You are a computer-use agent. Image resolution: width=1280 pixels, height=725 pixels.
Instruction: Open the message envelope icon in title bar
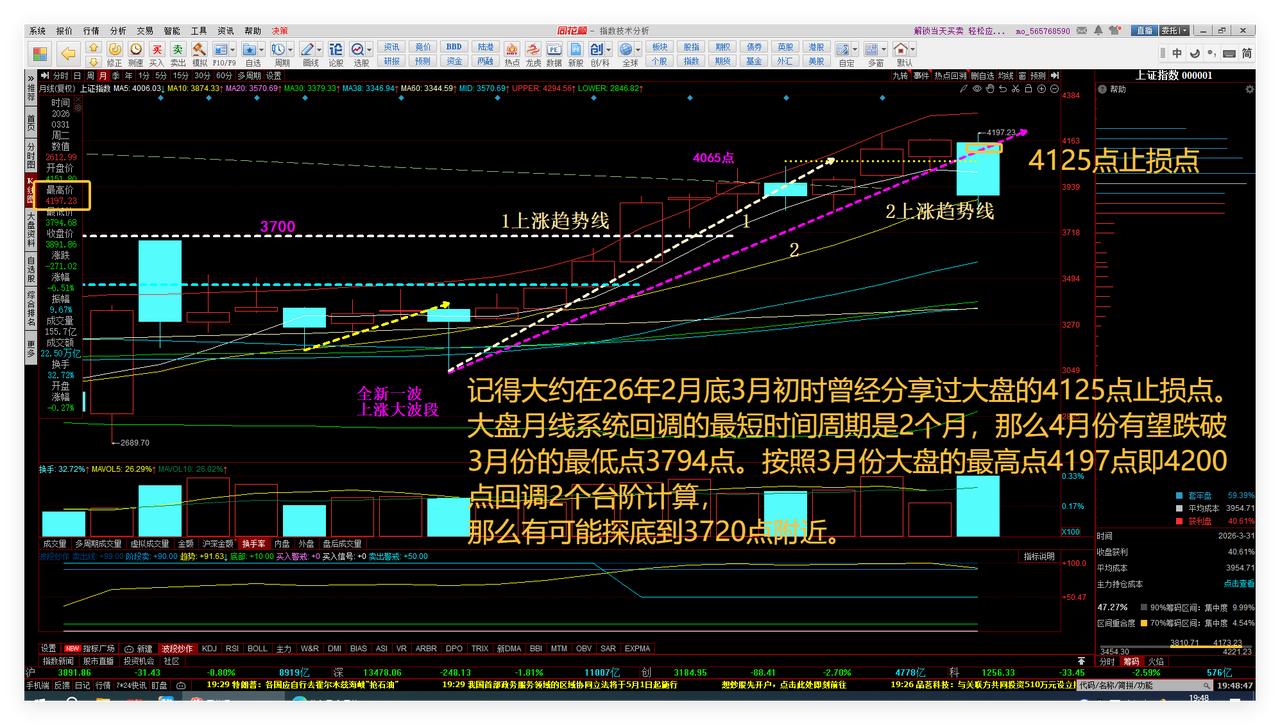tap(1083, 31)
